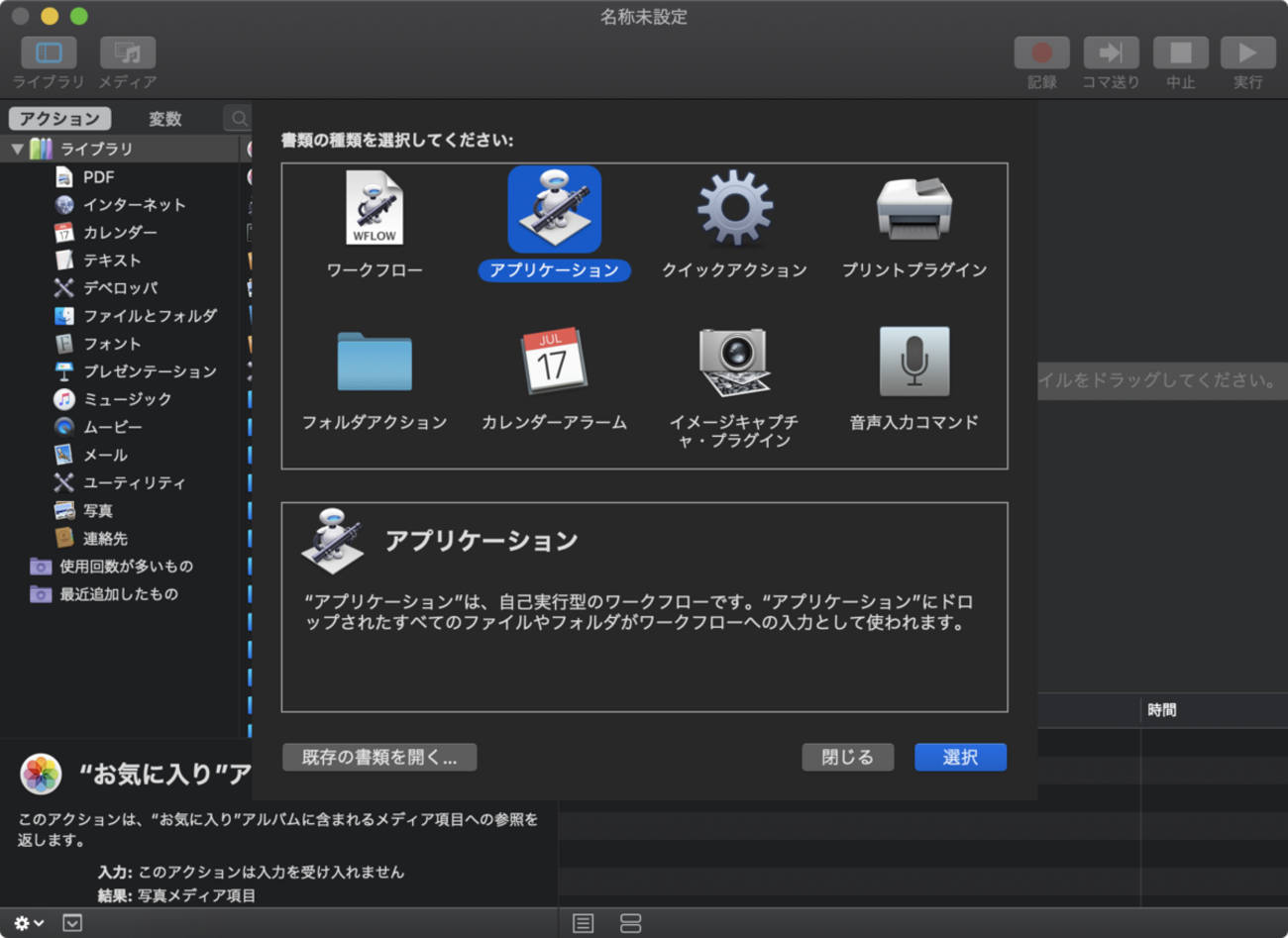Click the アプリケーション robot icon

(x=554, y=209)
